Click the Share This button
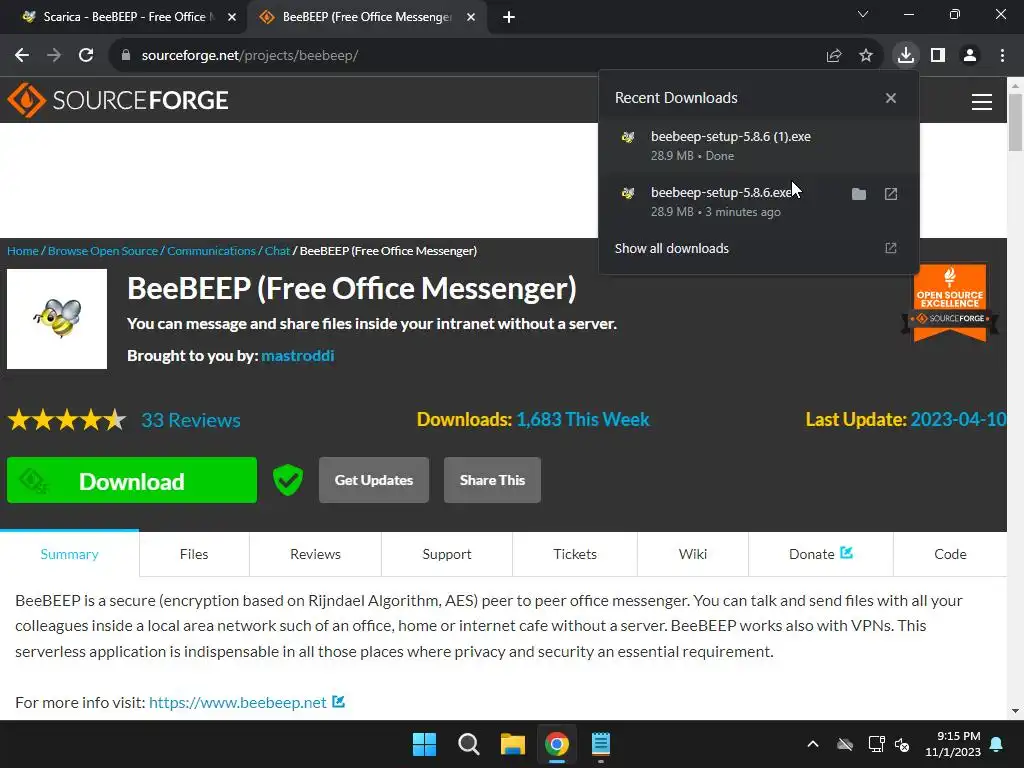The image size is (1024, 768). [492, 480]
